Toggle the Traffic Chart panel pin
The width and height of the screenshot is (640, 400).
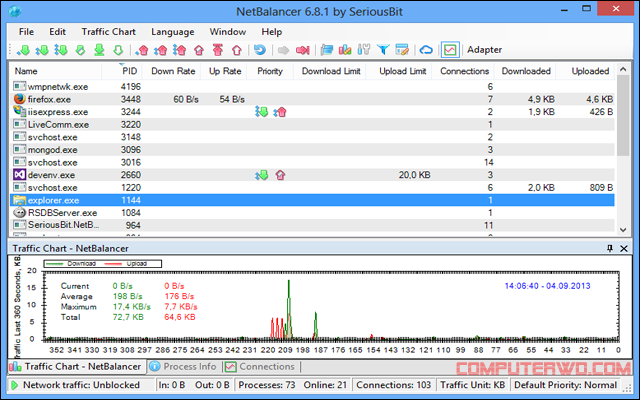pos(610,248)
